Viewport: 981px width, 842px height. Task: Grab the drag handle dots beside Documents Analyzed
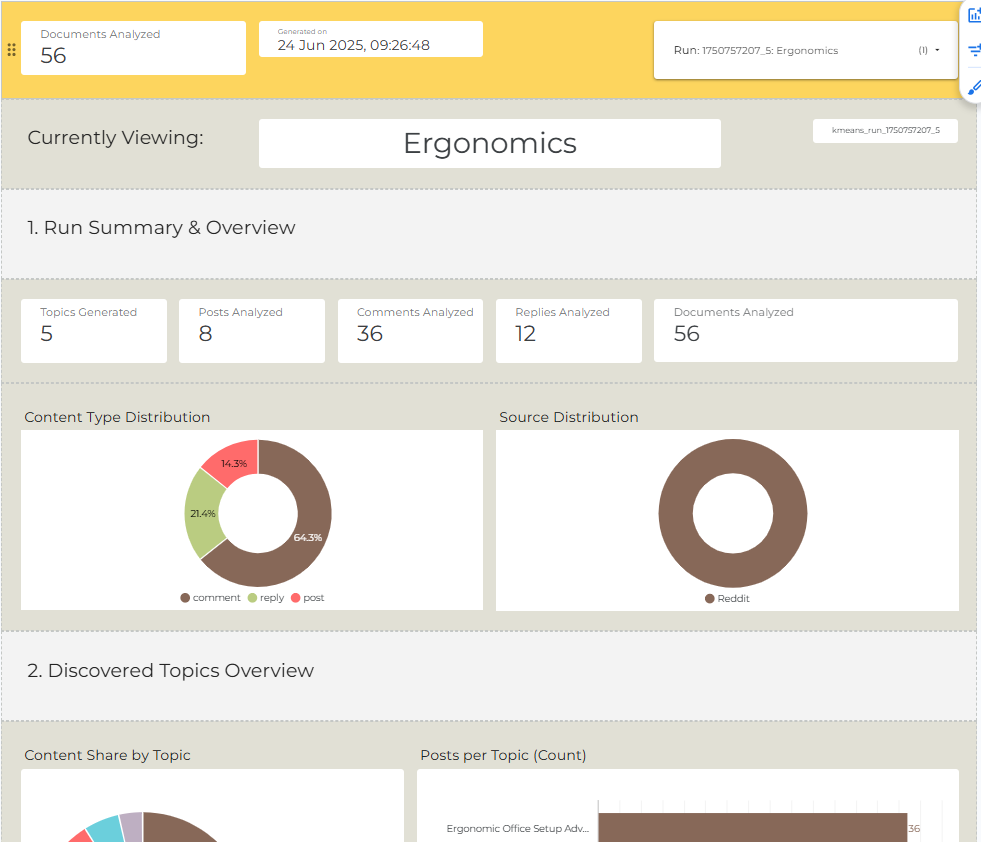coord(11,50)
